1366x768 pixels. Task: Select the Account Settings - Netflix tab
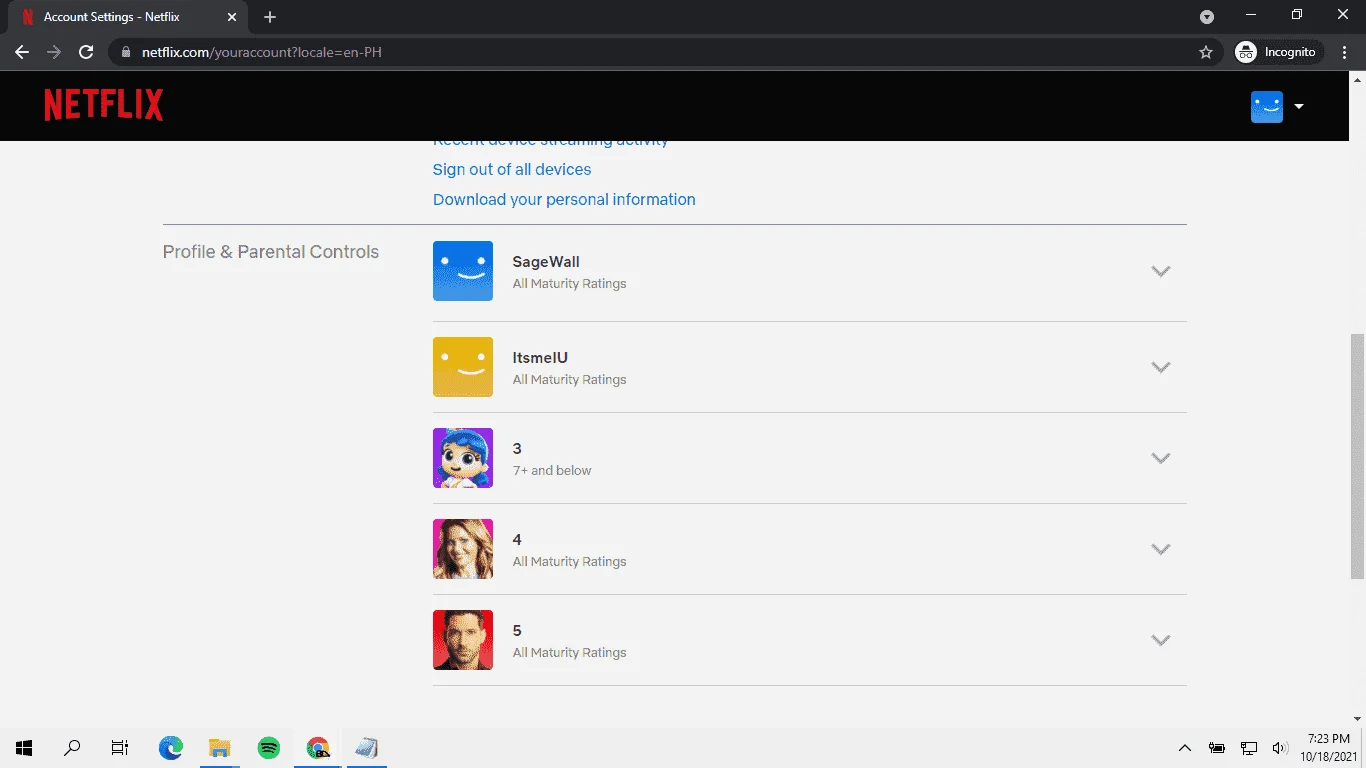pyautogui.click(x=128, y=17)
